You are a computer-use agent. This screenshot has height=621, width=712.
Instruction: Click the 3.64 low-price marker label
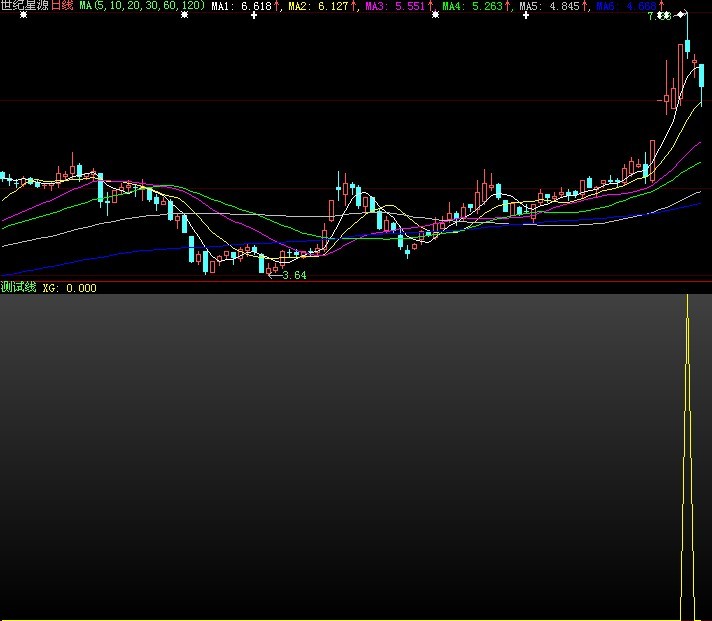coord(294,275)
